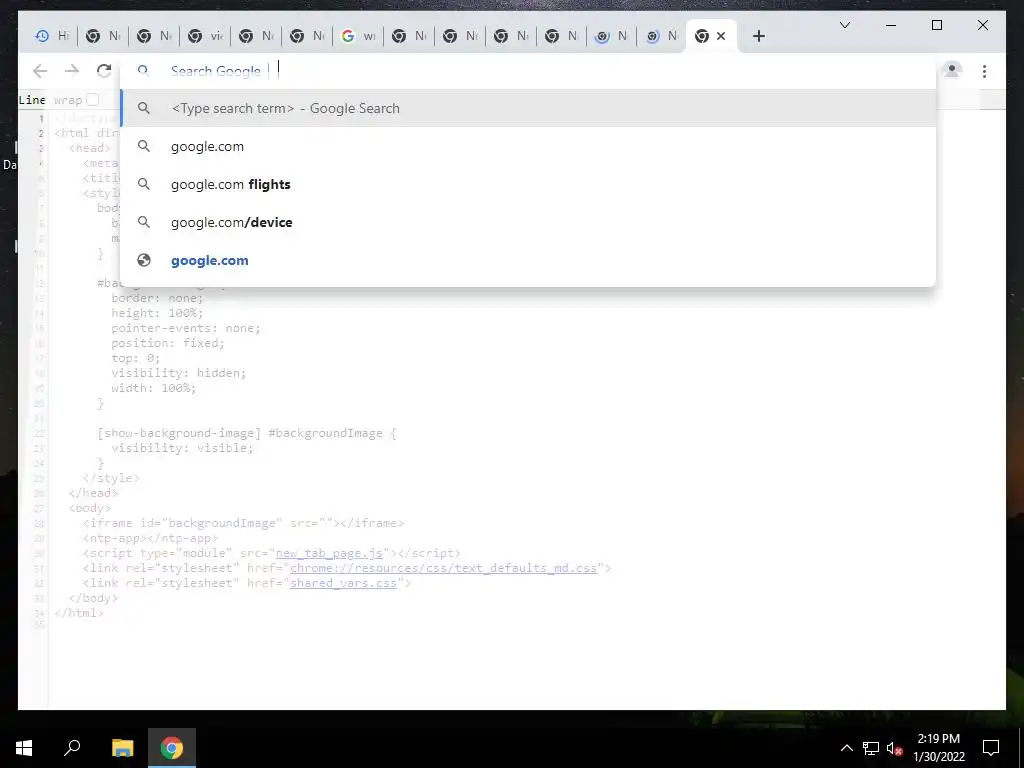Screen dimensions: 1024x768
Task: Toggle the Line wrap checkbox
Action: coord(93,99)
